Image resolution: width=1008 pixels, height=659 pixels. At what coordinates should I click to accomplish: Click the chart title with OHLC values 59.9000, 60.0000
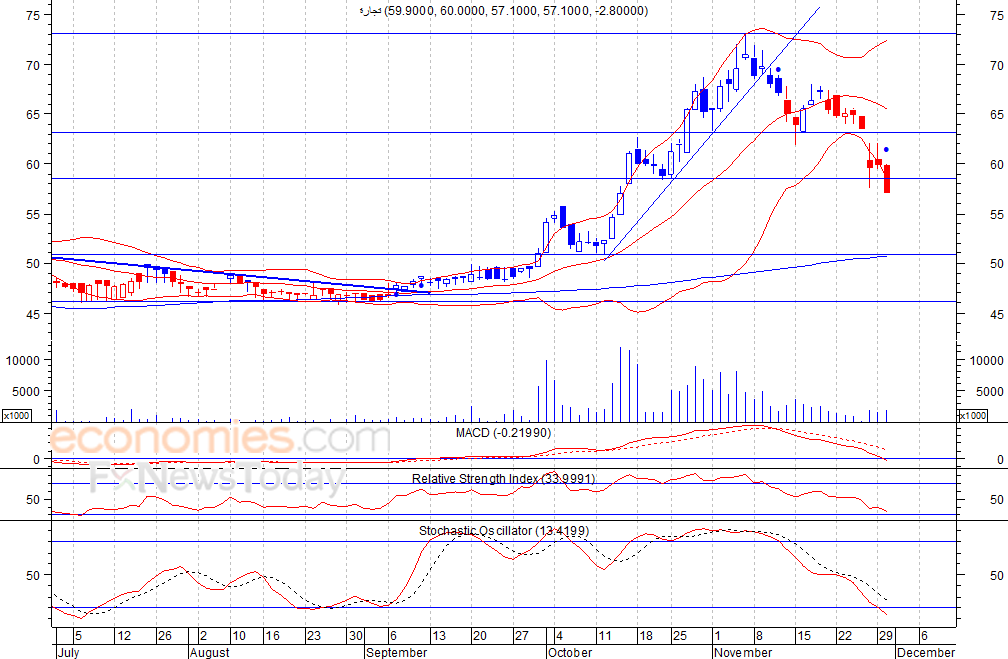[x=503, y=11]
